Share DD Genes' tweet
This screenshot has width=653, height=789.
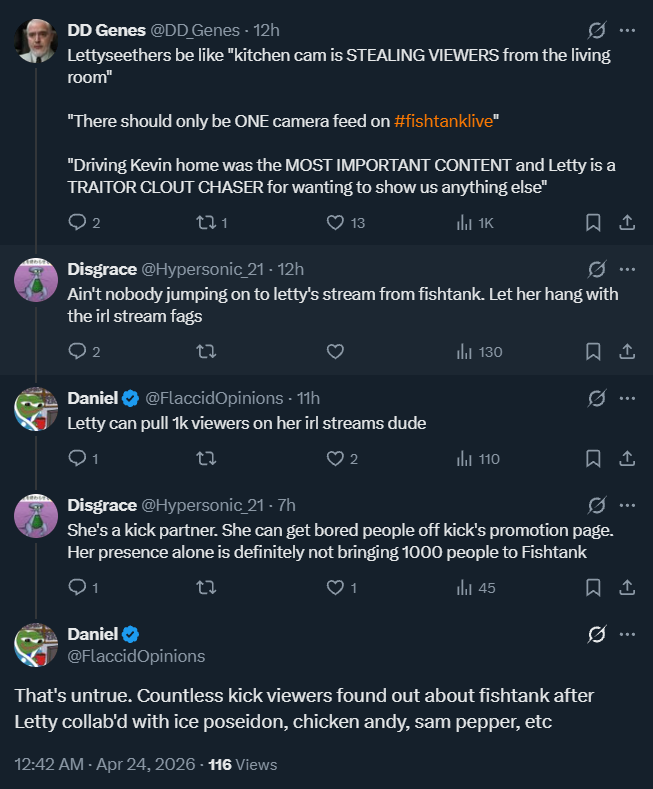627,222
